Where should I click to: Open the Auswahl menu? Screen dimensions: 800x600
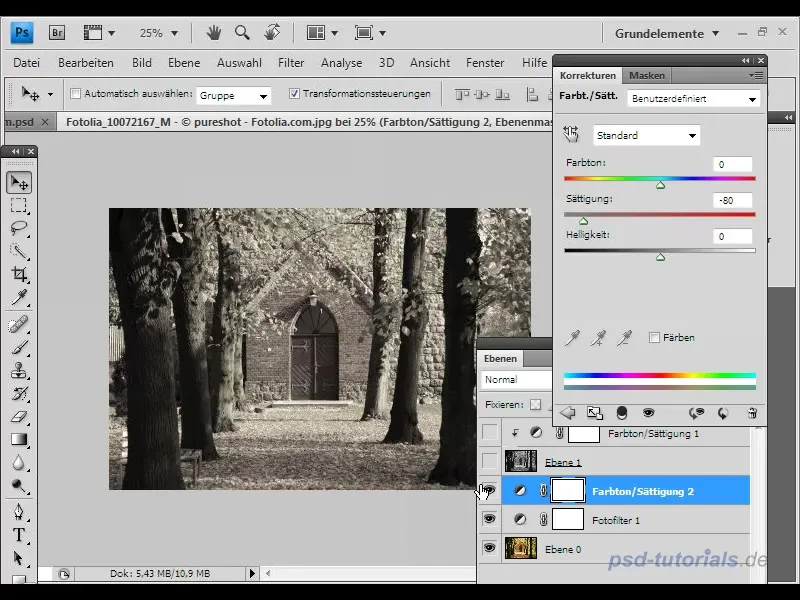(239, 63)
